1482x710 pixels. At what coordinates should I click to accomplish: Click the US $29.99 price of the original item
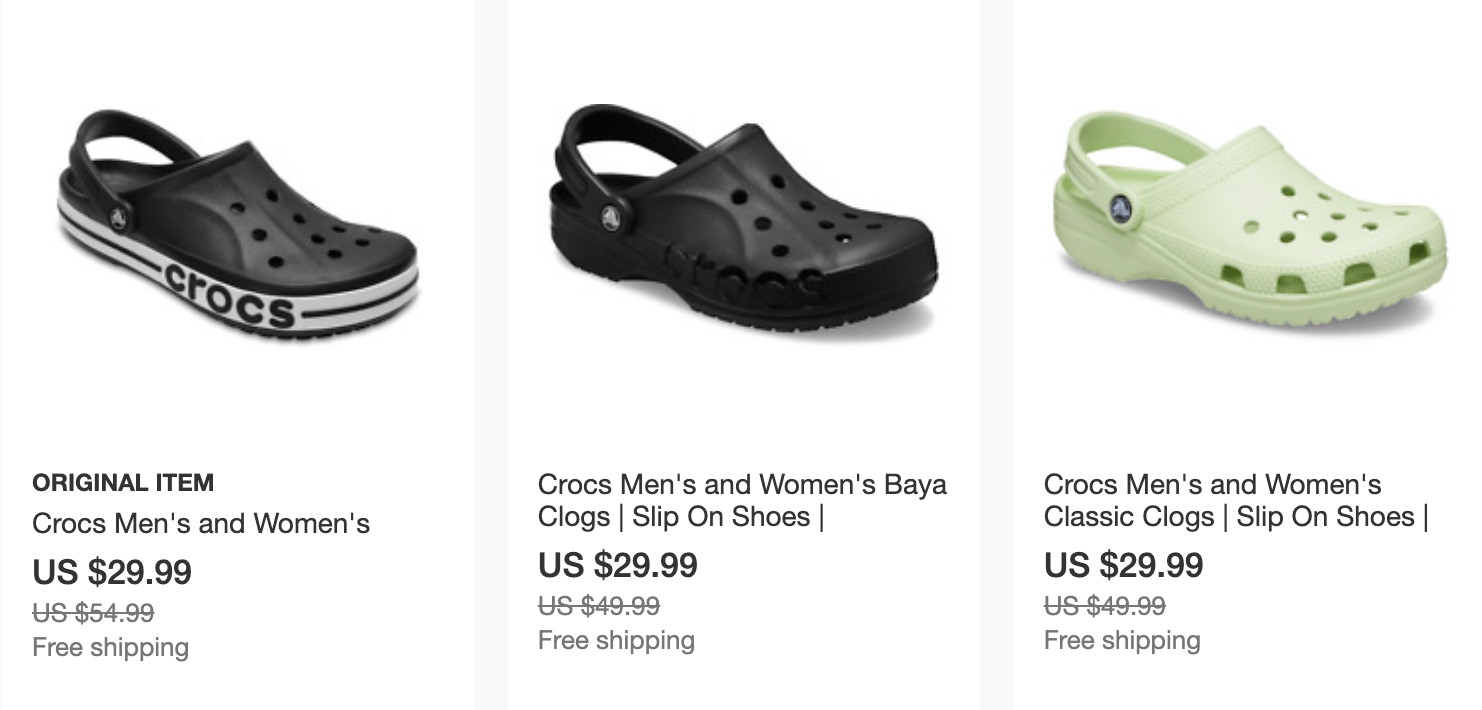[112, 572]
